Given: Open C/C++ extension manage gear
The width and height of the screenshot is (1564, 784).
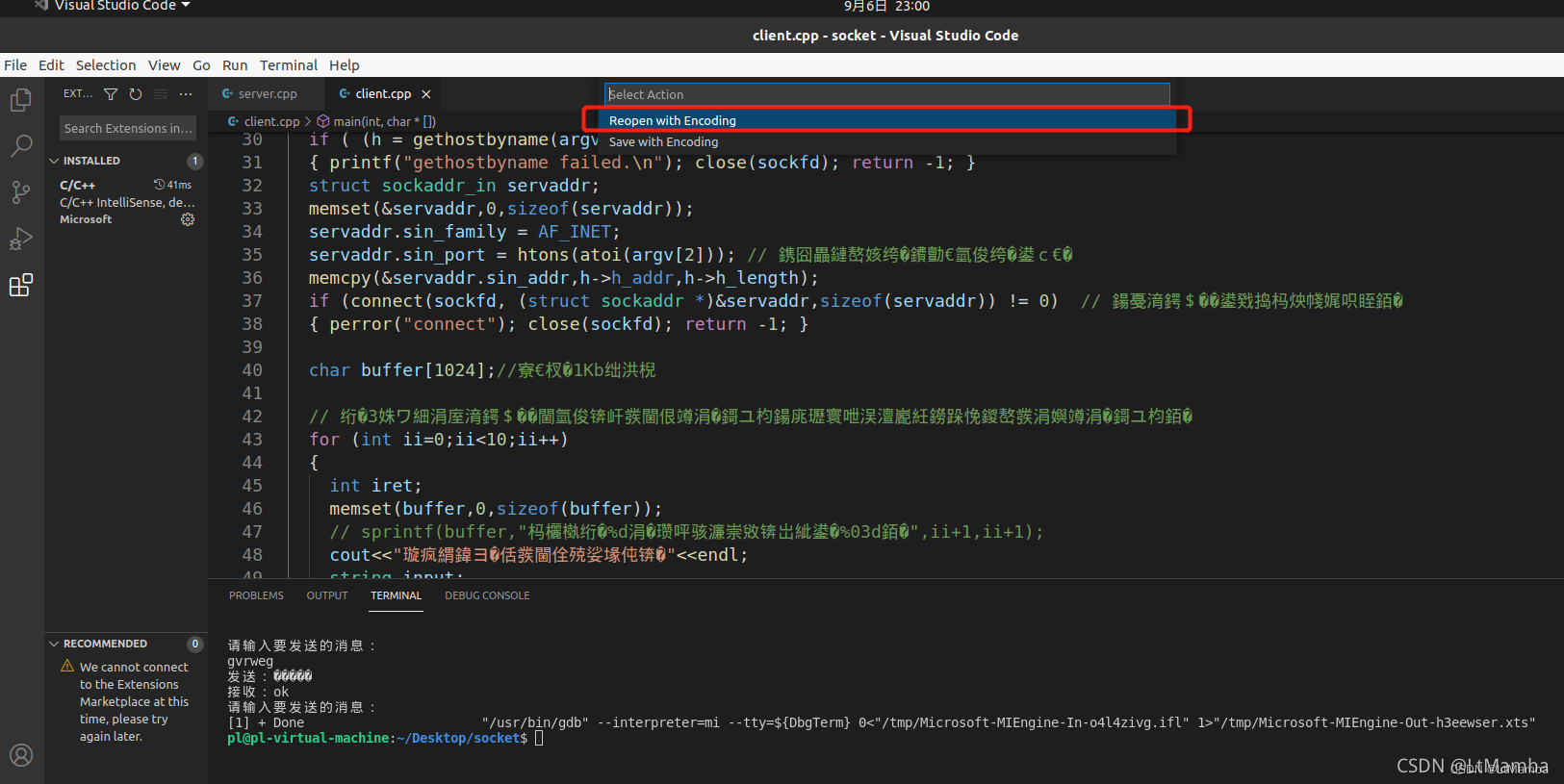Looking at the screenshot, I should 188,219.
